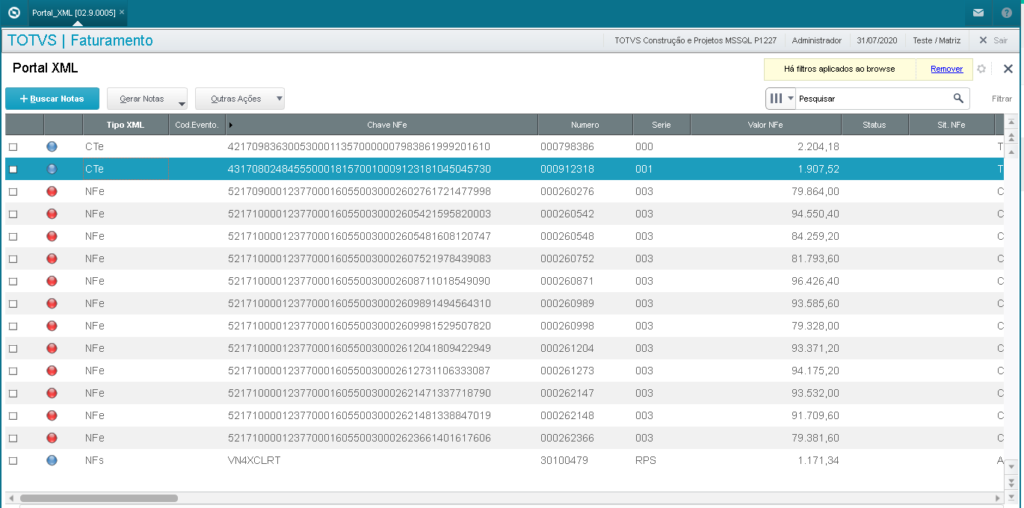
Task: Click the 31/07/2020 date label
Action: (877, 40)
